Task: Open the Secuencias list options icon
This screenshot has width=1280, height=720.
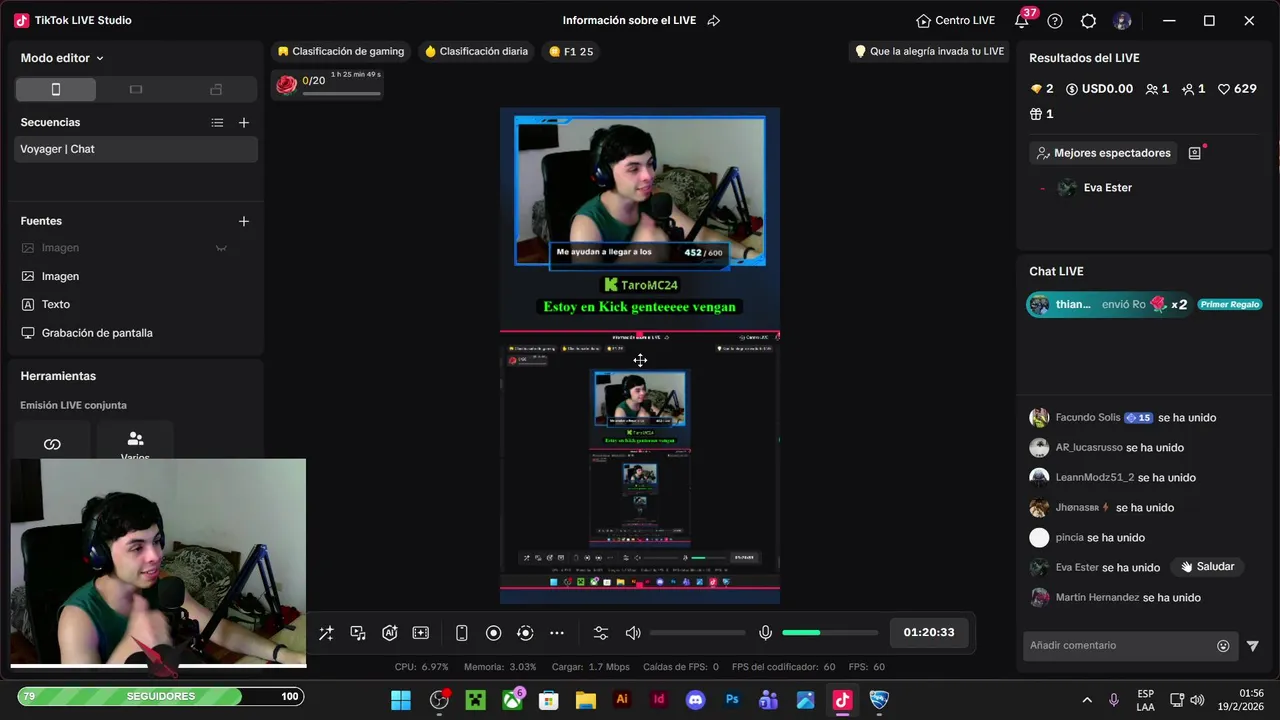Action: click(x=217, y=123)
